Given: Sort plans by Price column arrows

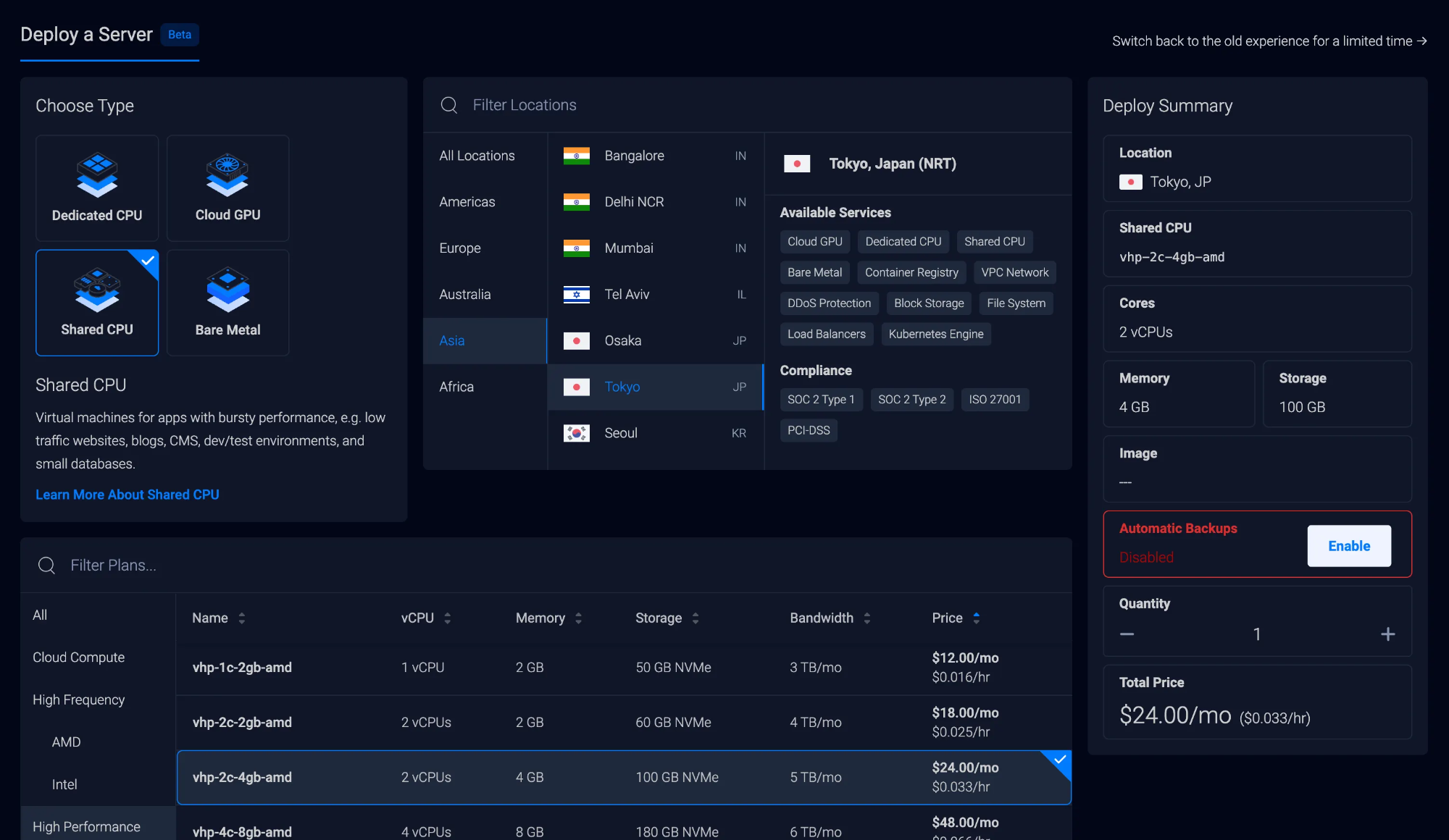Looking at the screenshot, I should point(977,618).
